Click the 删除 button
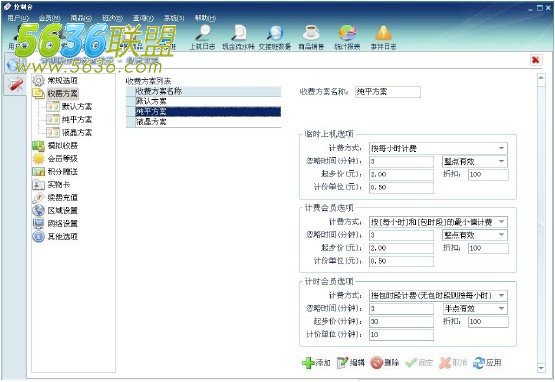Screen dimensions: 555x382 (x=385, y=363)
